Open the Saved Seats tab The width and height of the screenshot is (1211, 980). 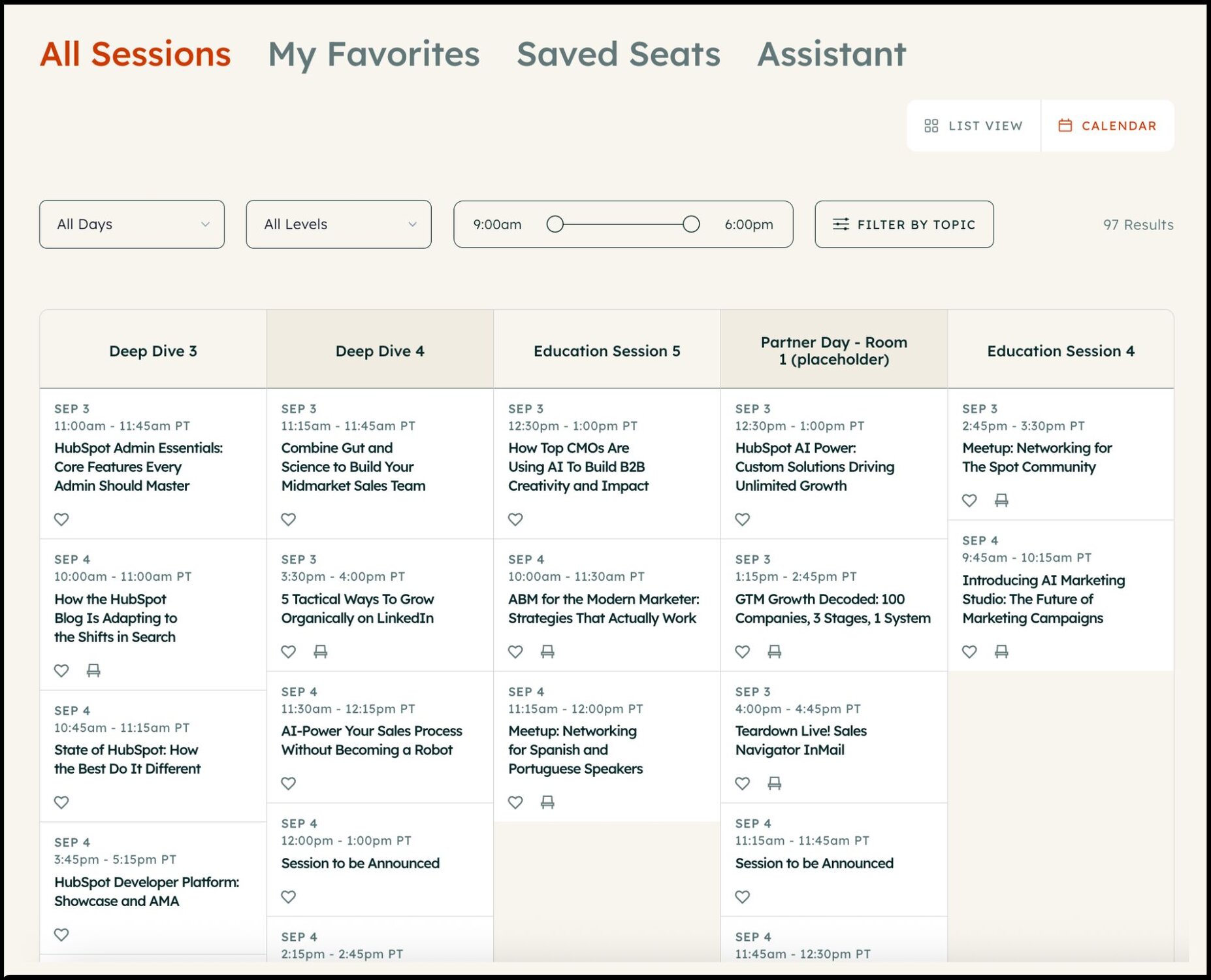pyautogui.click(x=619, y=54)
